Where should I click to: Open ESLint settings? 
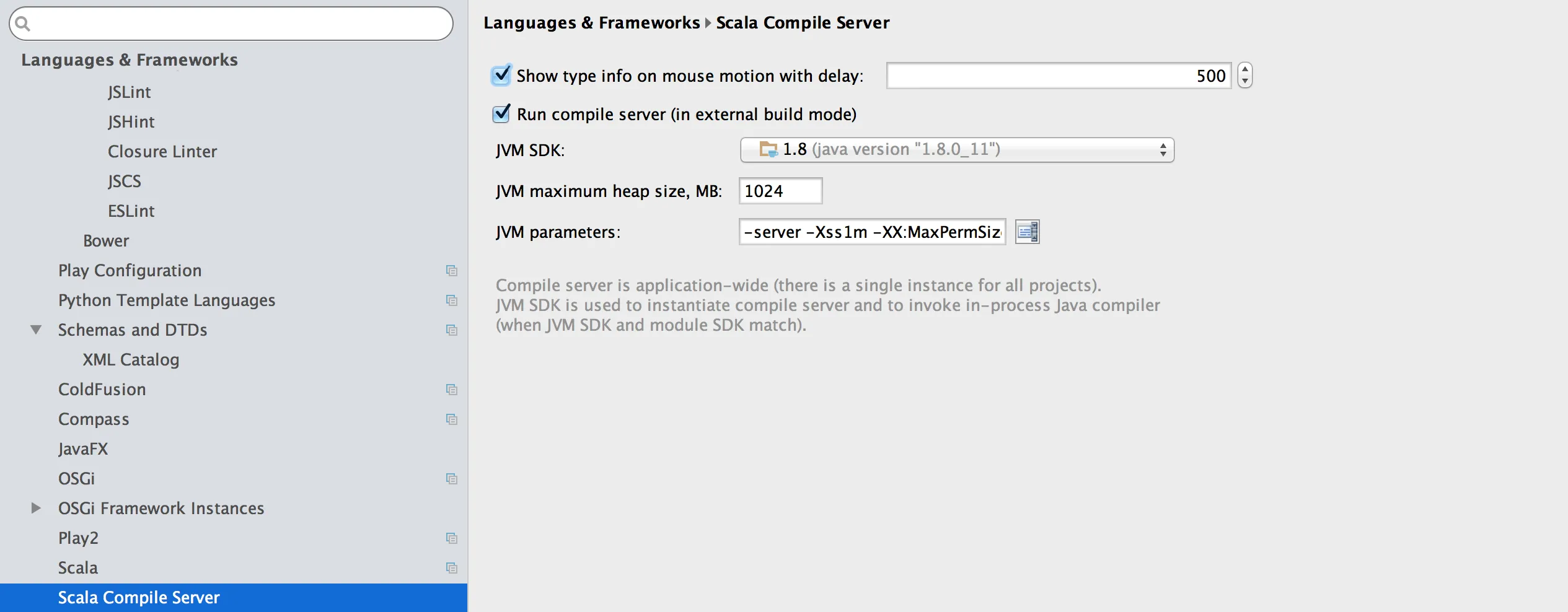tap(131, 211)
